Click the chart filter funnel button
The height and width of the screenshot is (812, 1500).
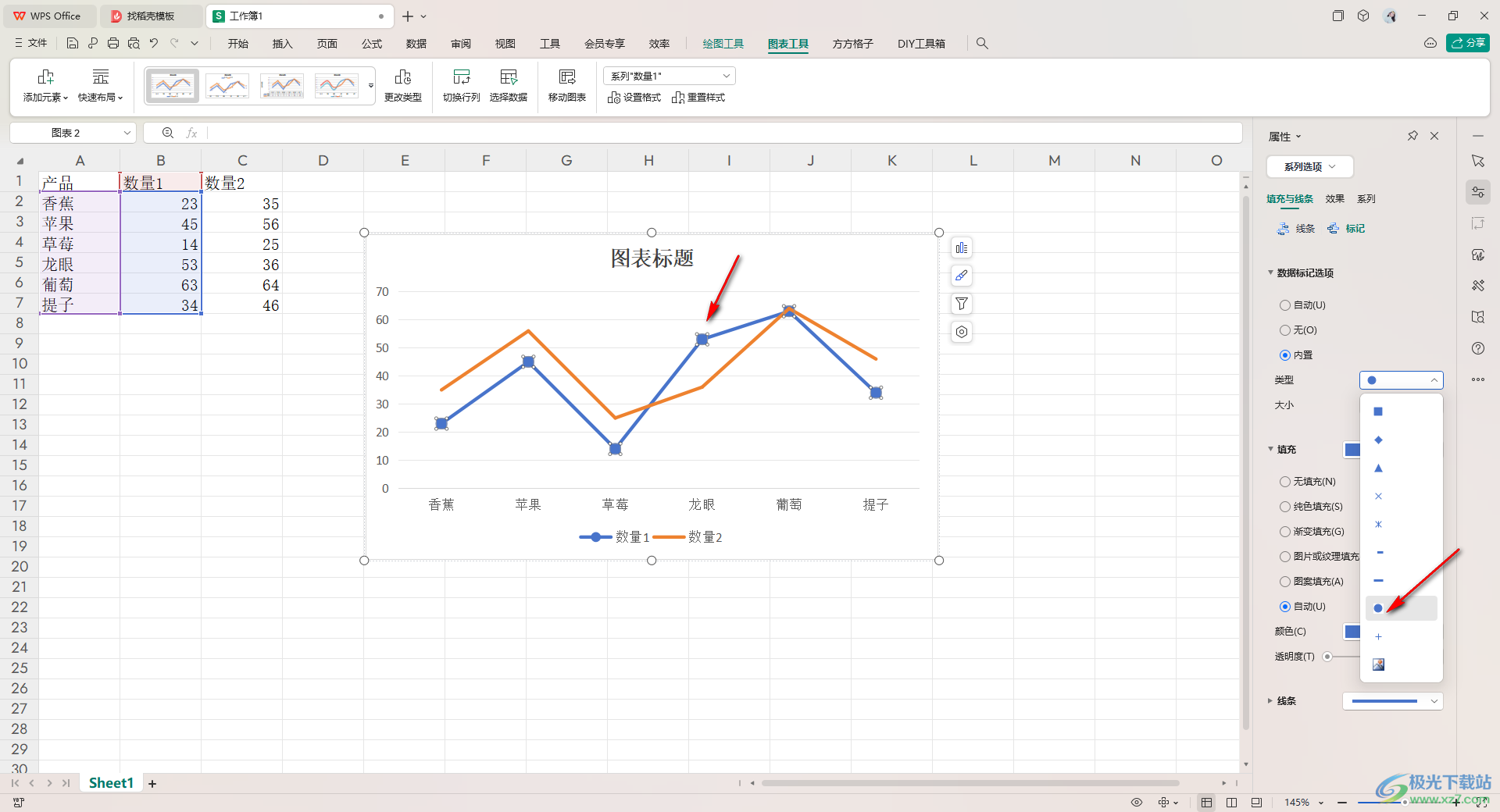(962, 304)
